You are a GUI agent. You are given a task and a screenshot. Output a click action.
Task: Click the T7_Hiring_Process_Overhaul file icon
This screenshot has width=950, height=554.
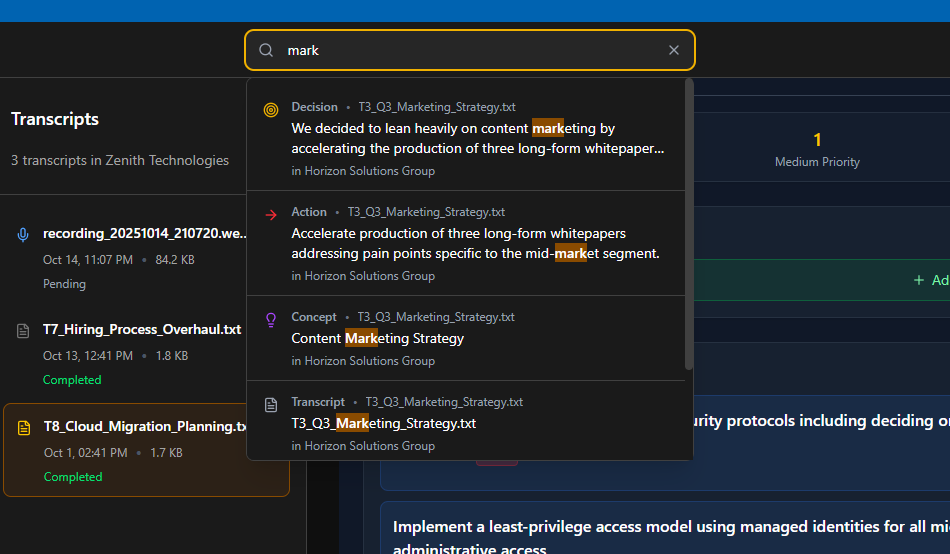(x=23, y=330)
